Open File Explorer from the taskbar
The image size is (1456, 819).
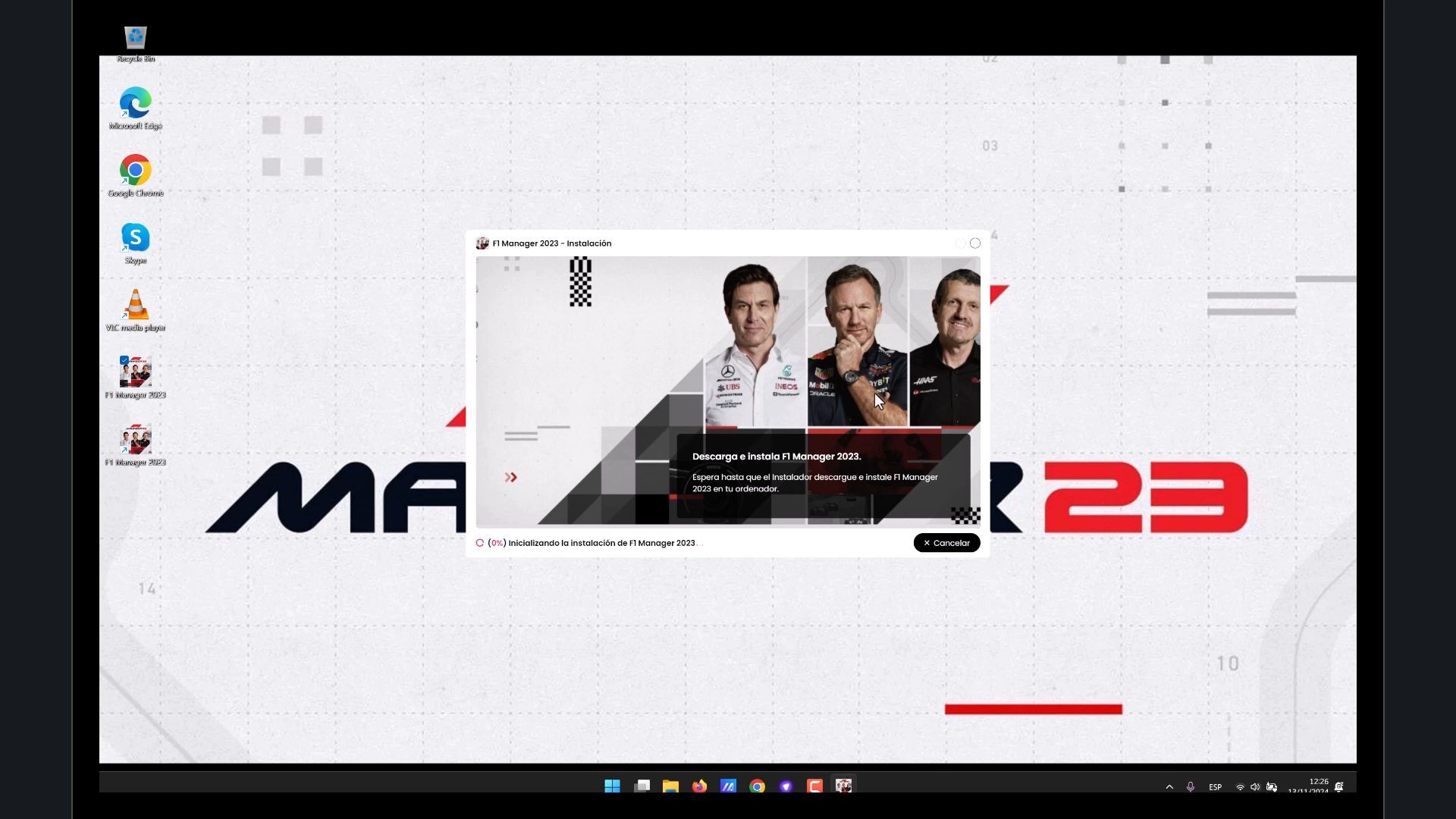click(670, 786)
